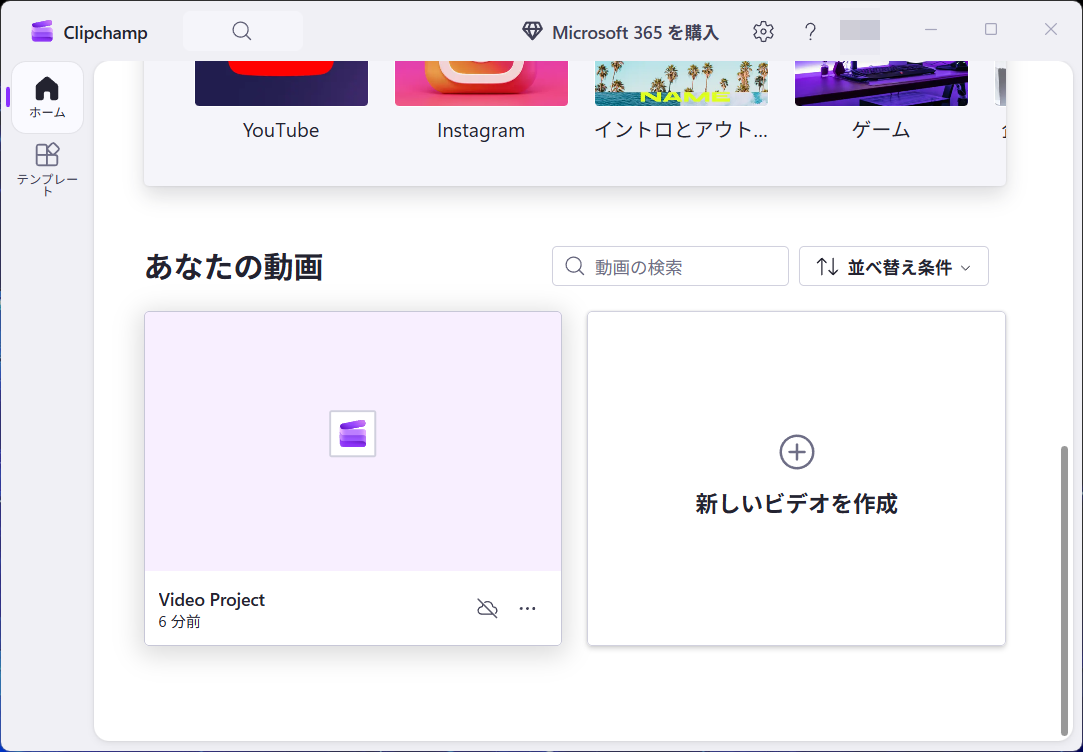The width and height of the screenshot is (1083, 752).
Task: Open テンプレート in the sidebar
Action: (47, 170)
